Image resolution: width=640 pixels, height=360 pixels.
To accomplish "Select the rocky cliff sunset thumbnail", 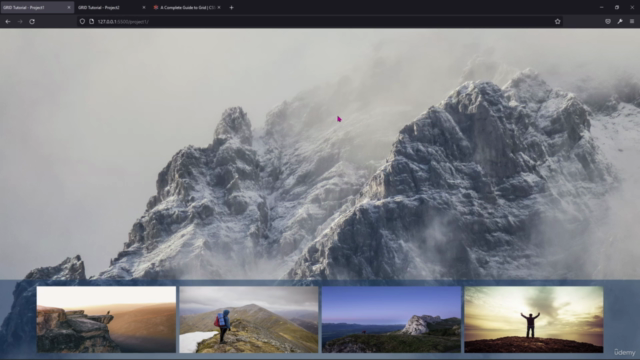I will coord(106,319).
